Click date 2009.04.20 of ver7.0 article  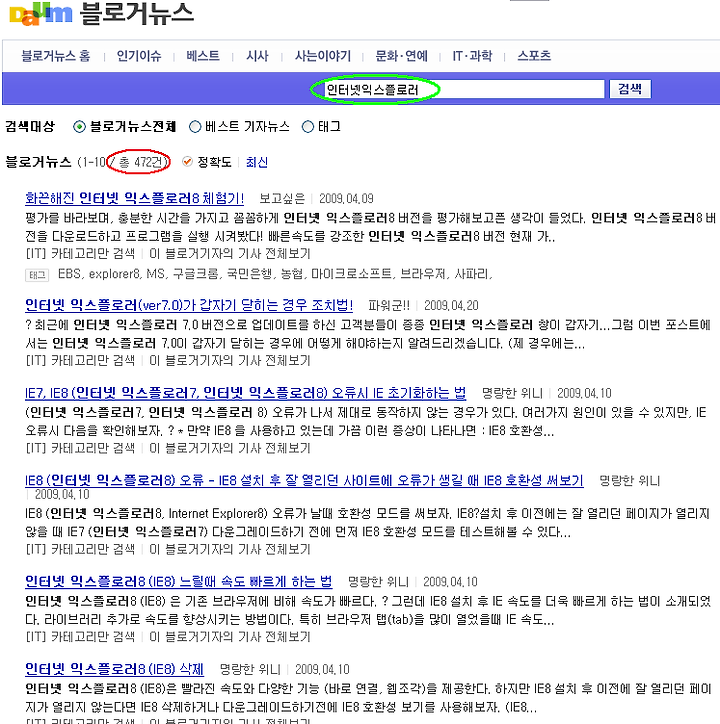(x=451, y=306)
